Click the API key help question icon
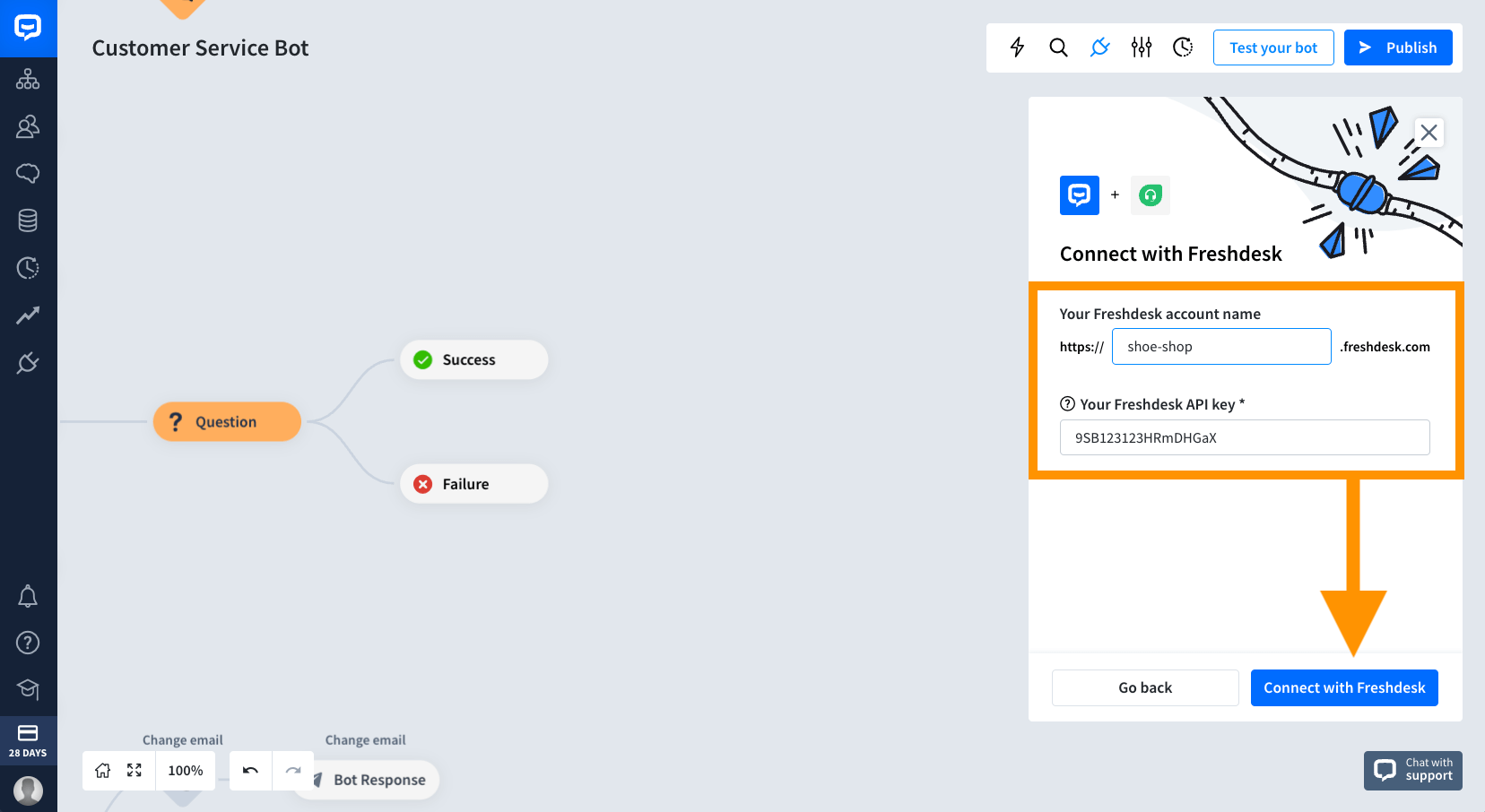Image resolution: width=1485 pixels, height=812 pixels. 1067,404
